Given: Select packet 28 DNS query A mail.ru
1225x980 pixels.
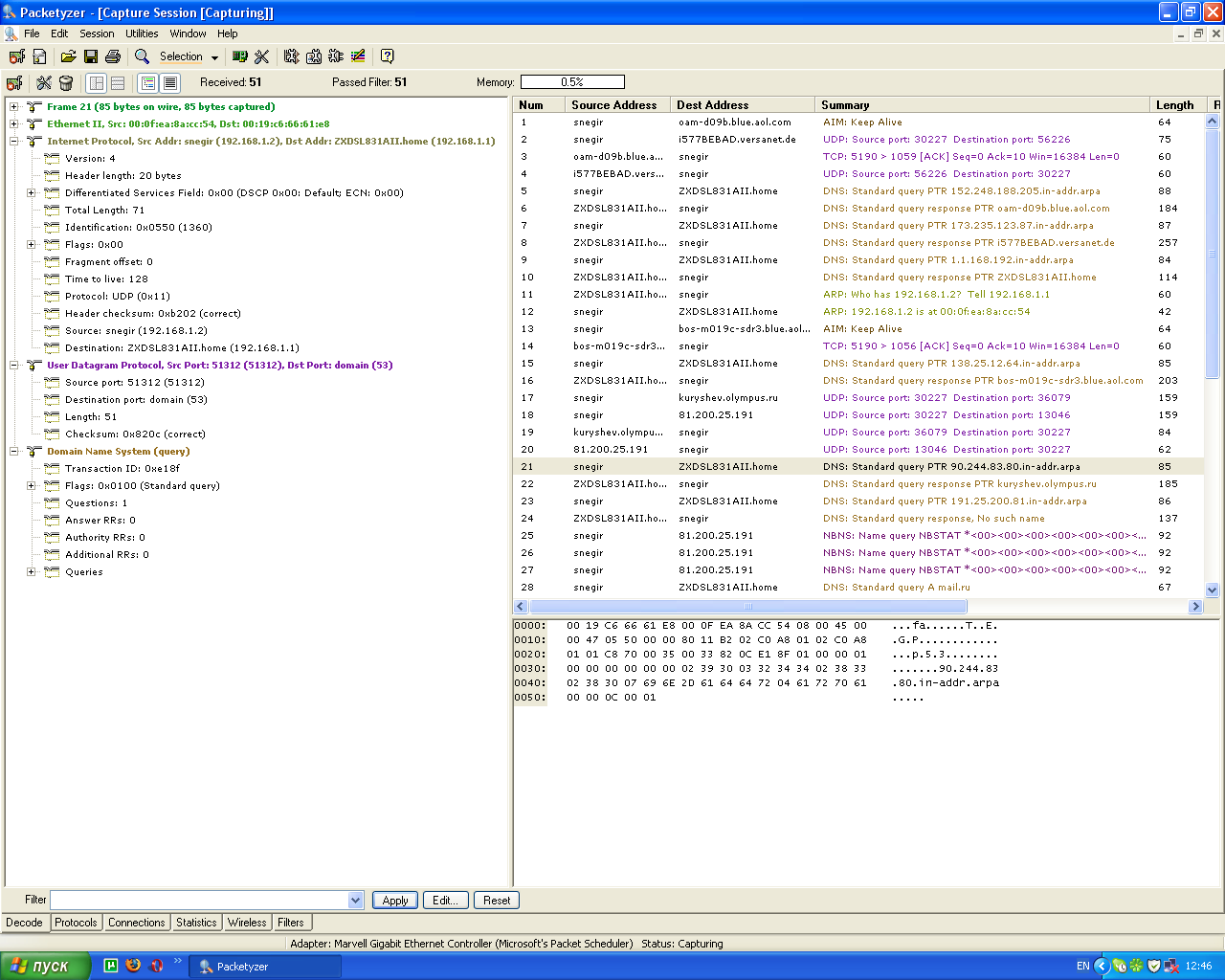Looking at the screenshot, I should [x=859, y=588].
